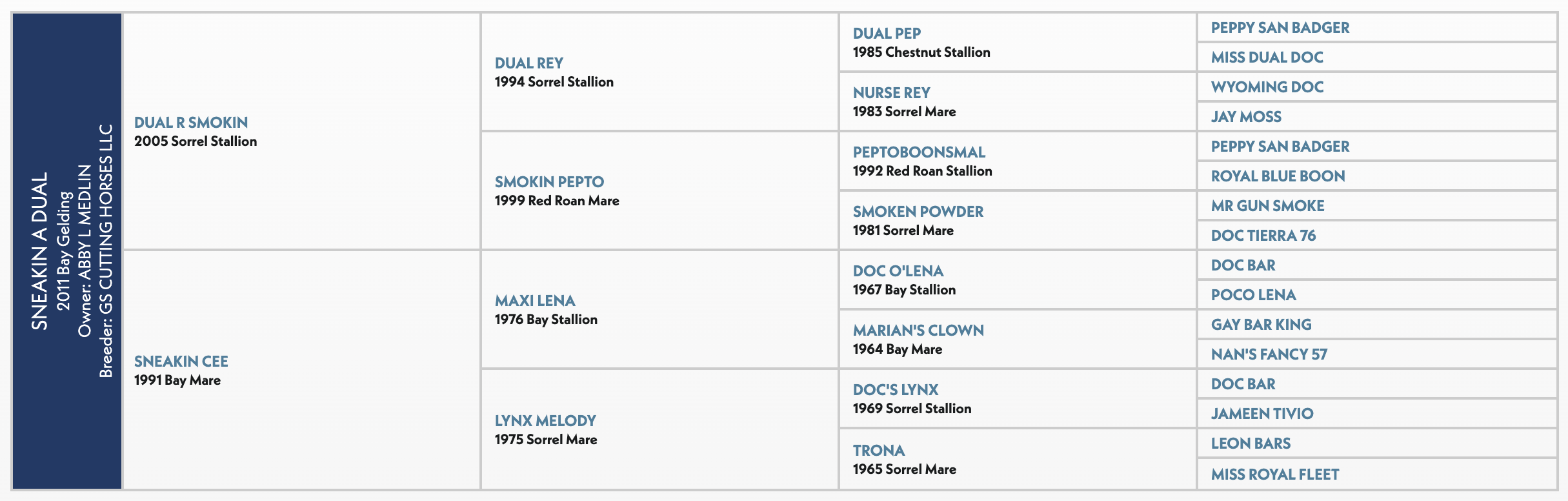Select the JAMEEN TIVIO link
The height and width of the screenshot is (501, 1568).
pos(1262,414)
